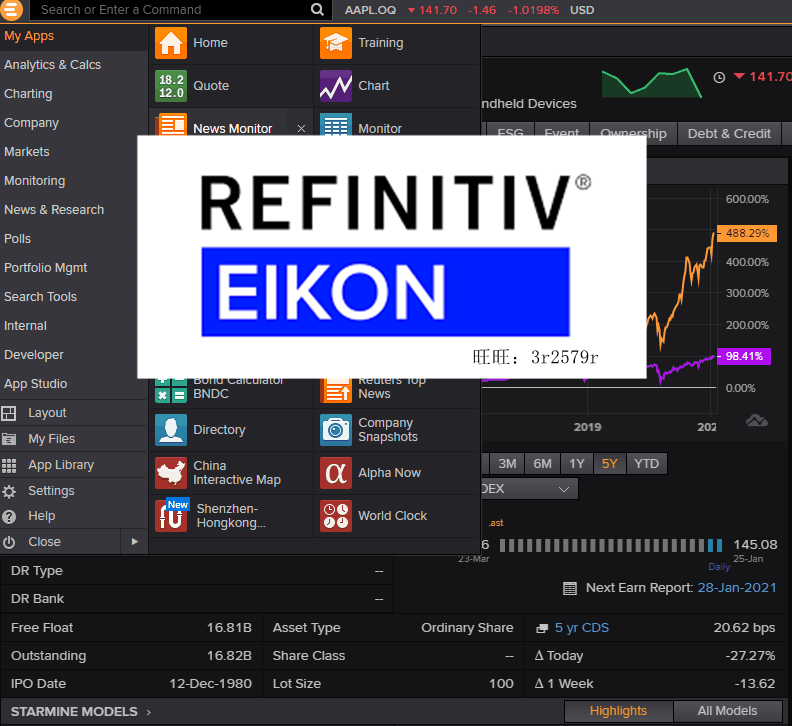Select Portfolio Mgmt category
The height and width of the screenshot is (726, 792).
45,268
